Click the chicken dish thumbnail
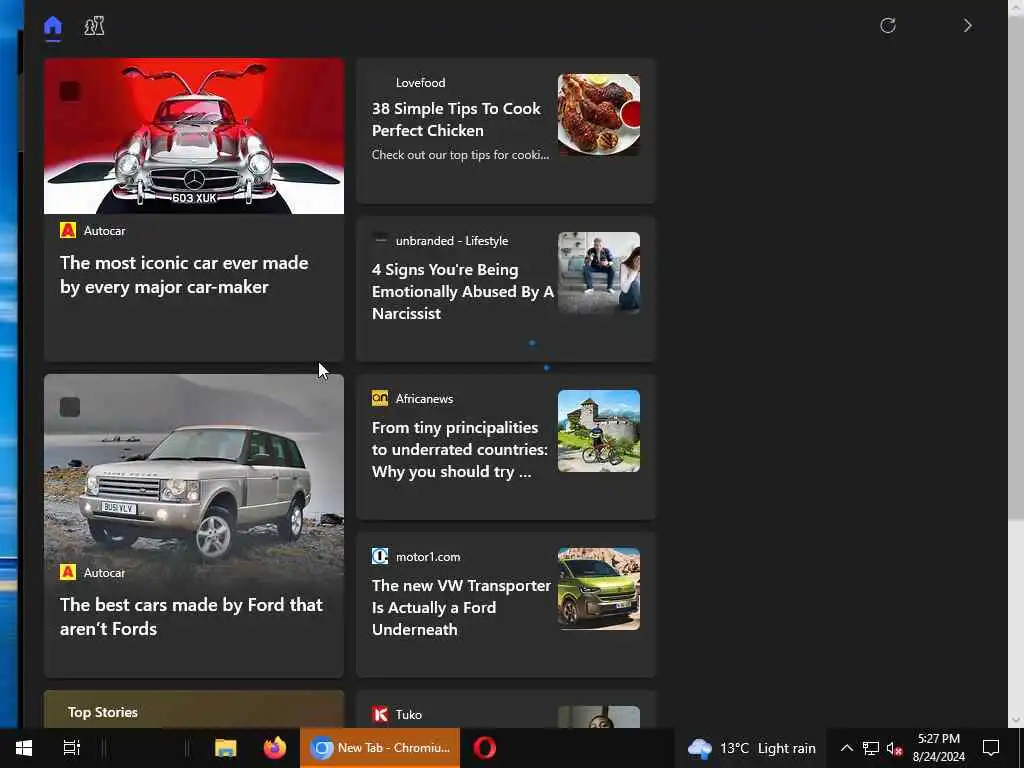1024x768 pixels. coord(599,114)
